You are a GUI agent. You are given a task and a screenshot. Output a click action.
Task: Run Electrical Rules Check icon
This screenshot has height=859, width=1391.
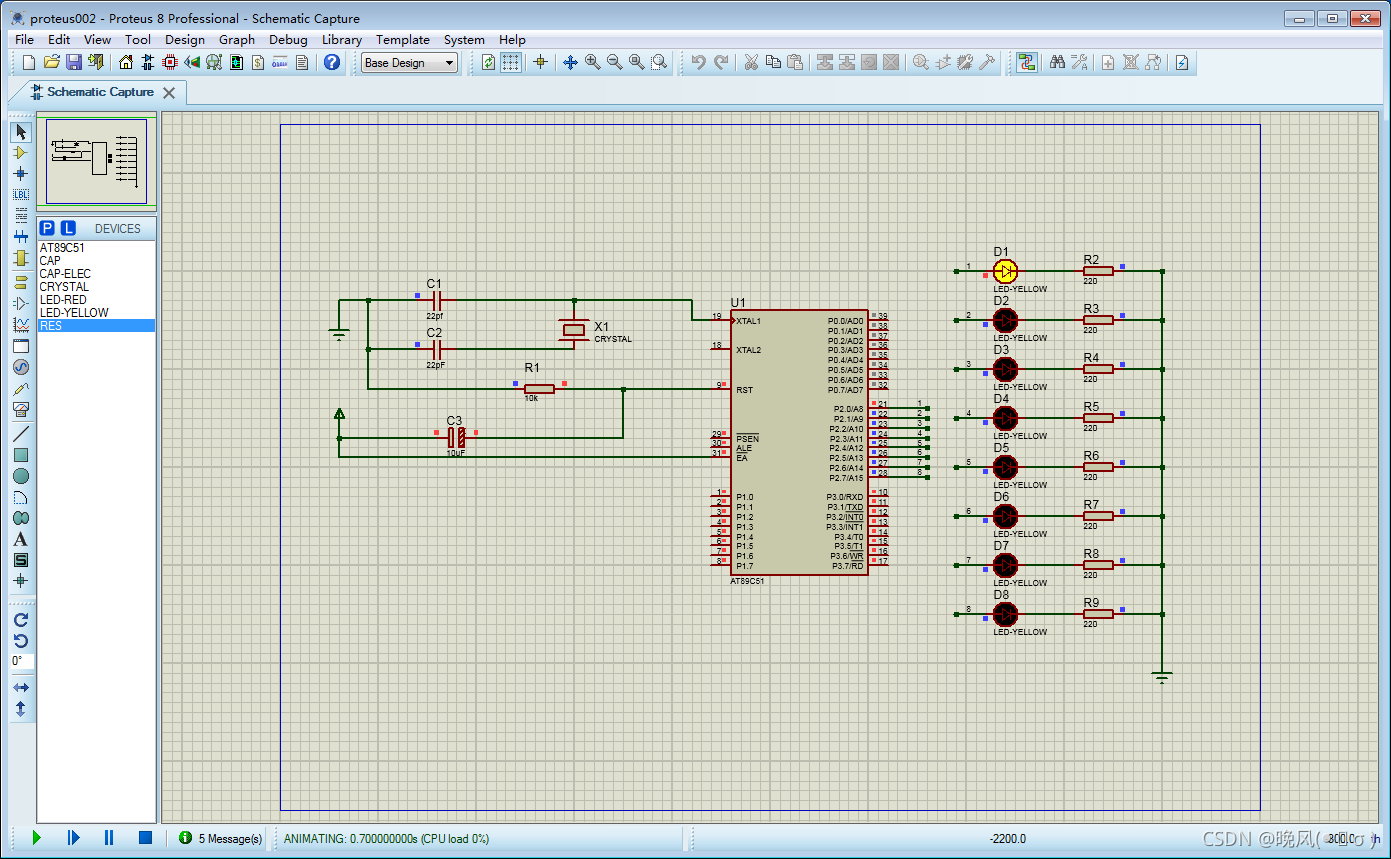click(1182, 62)
